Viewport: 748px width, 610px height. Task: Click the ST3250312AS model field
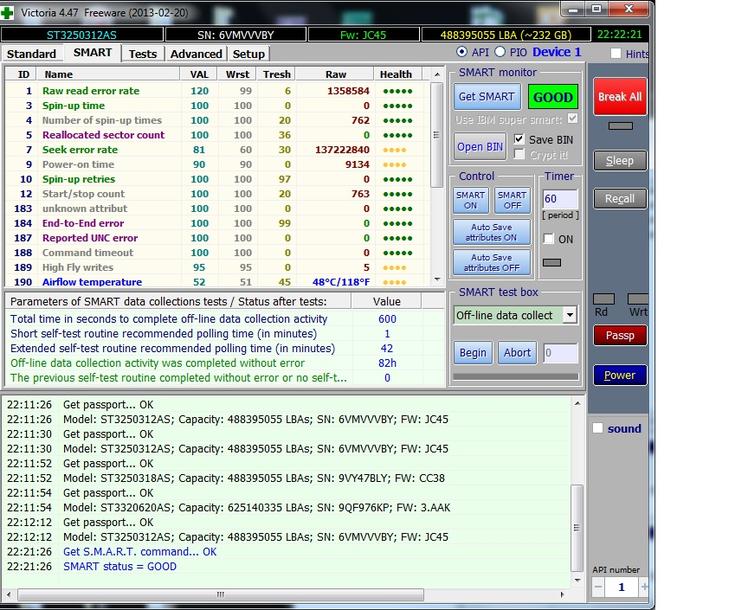pyautogui.click(x=82, y=35)
